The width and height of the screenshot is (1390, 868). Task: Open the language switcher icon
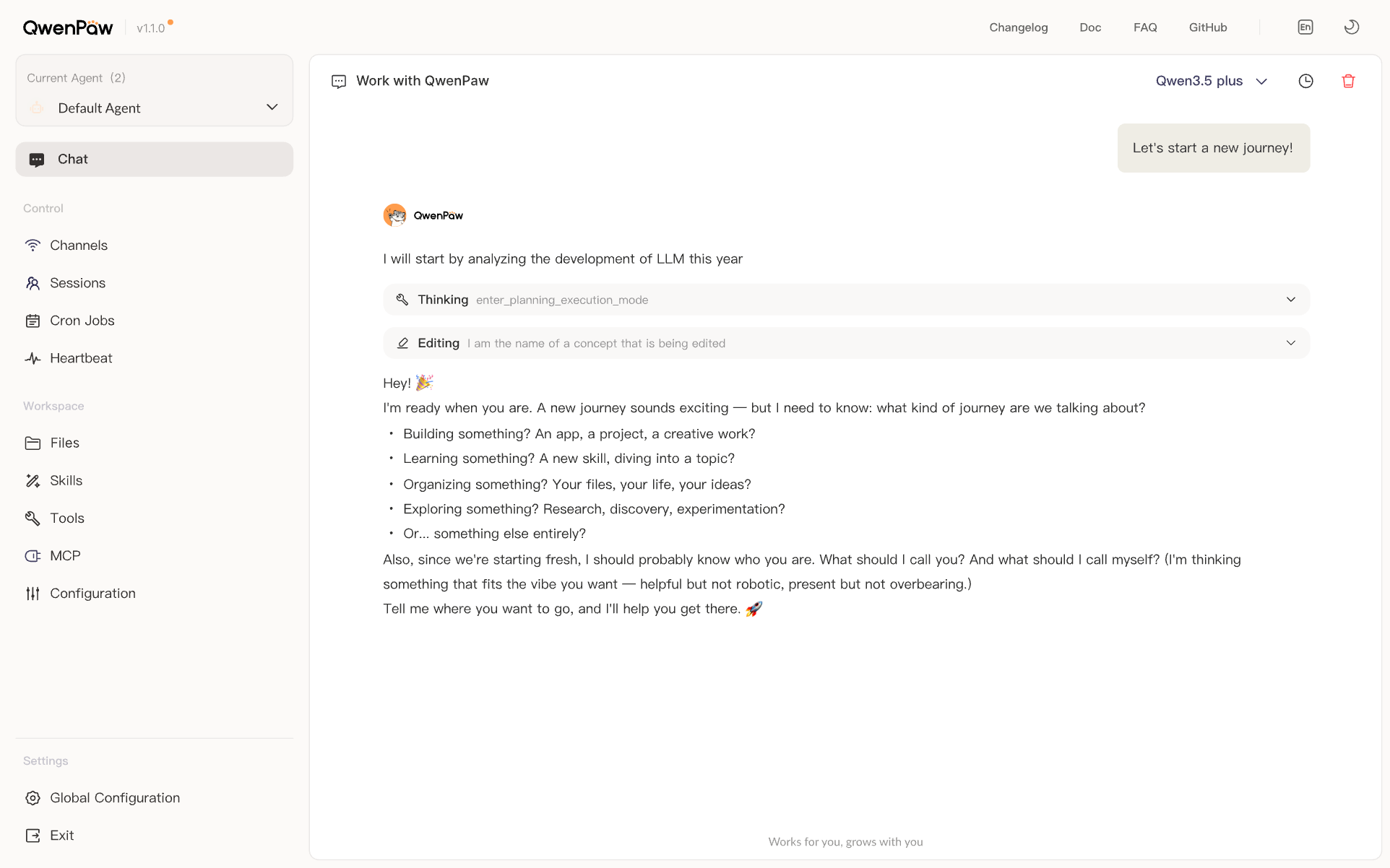coord(1305,27)
